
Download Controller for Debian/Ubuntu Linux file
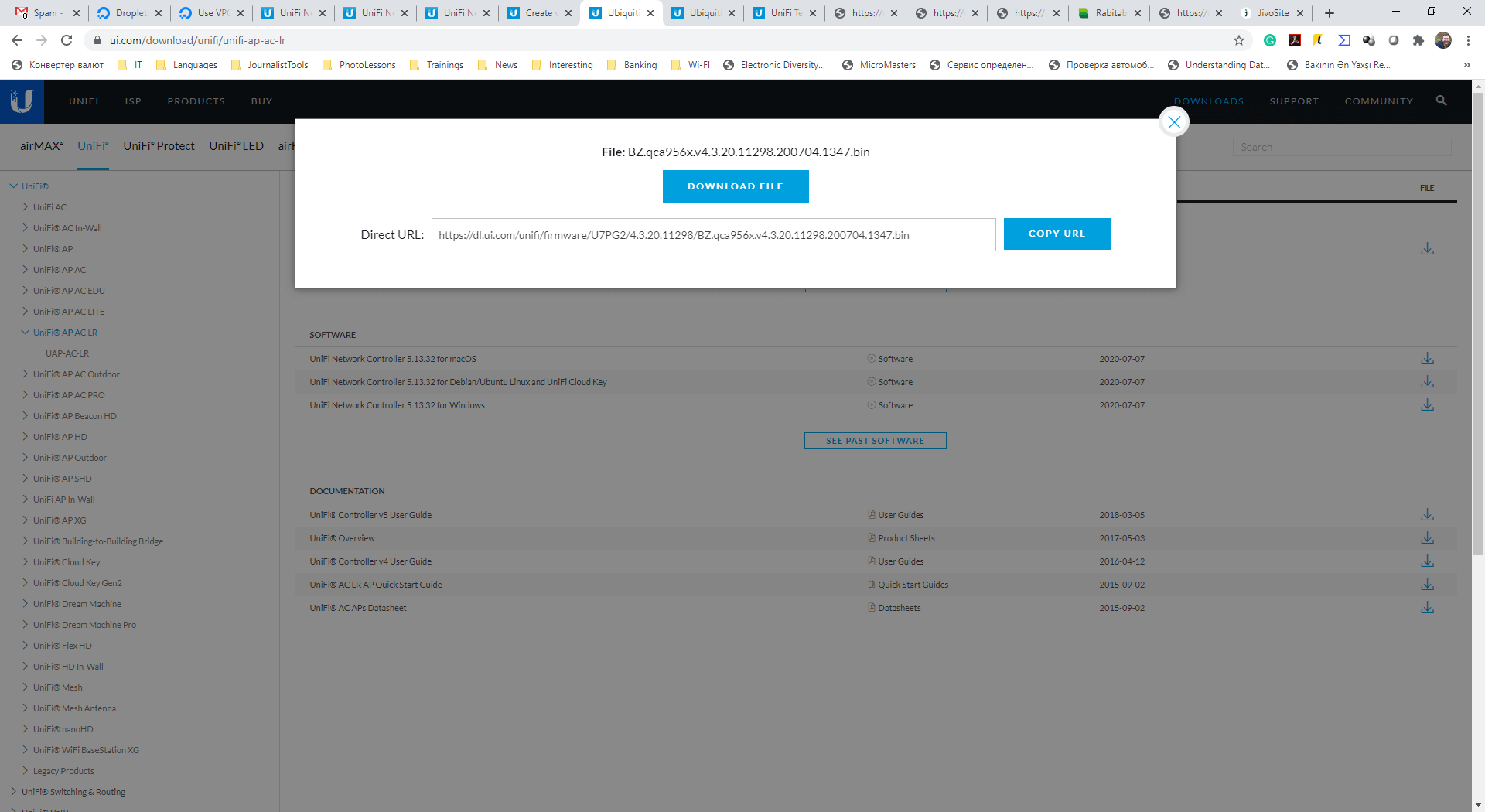pos(1427,382)
